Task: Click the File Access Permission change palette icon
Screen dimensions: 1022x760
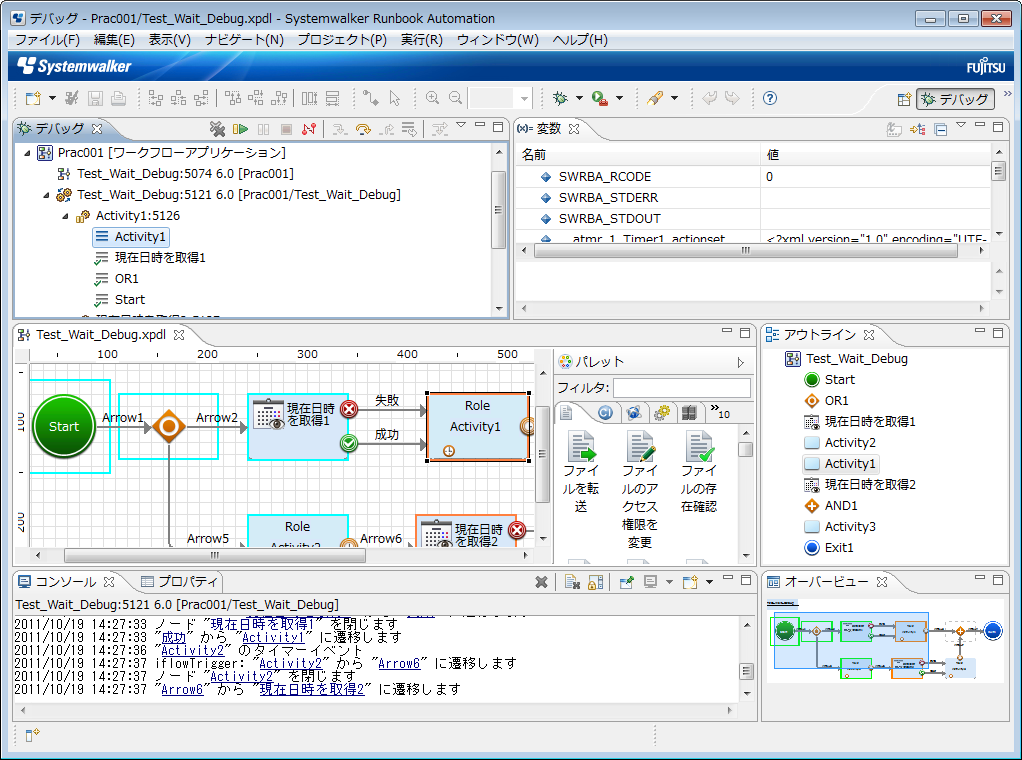Action: [x=640, y=490]
